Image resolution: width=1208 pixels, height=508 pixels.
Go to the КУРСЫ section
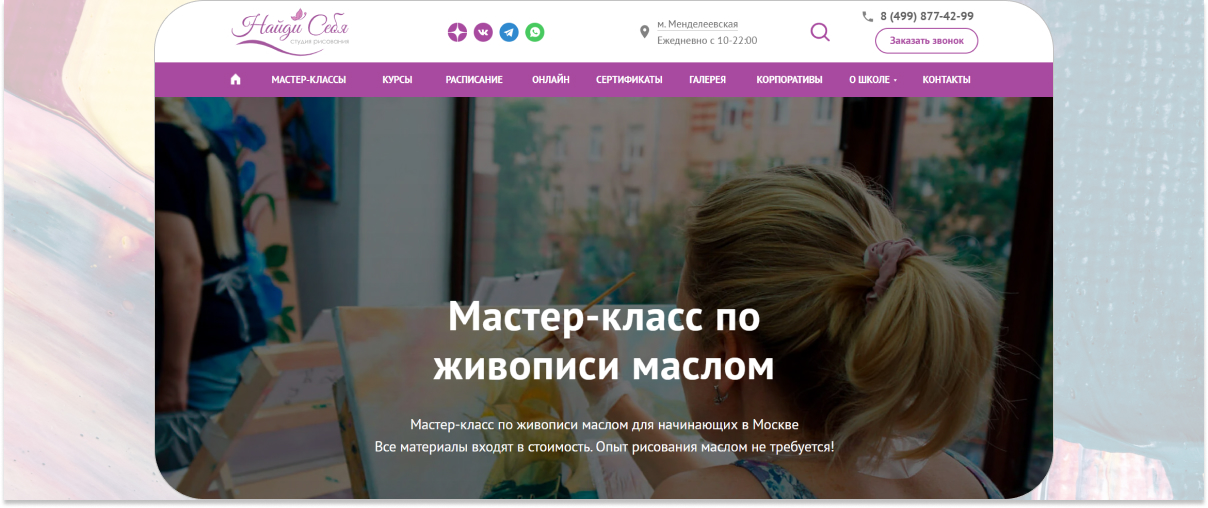pos(397,80)
